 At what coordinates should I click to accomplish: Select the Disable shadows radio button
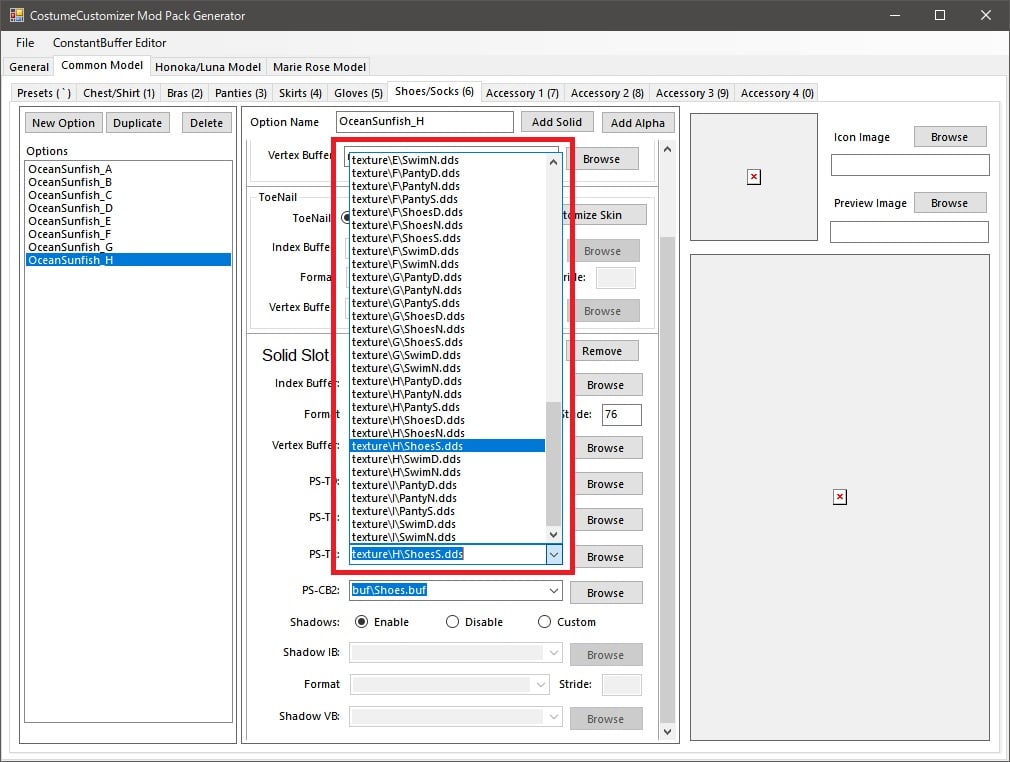452,622
